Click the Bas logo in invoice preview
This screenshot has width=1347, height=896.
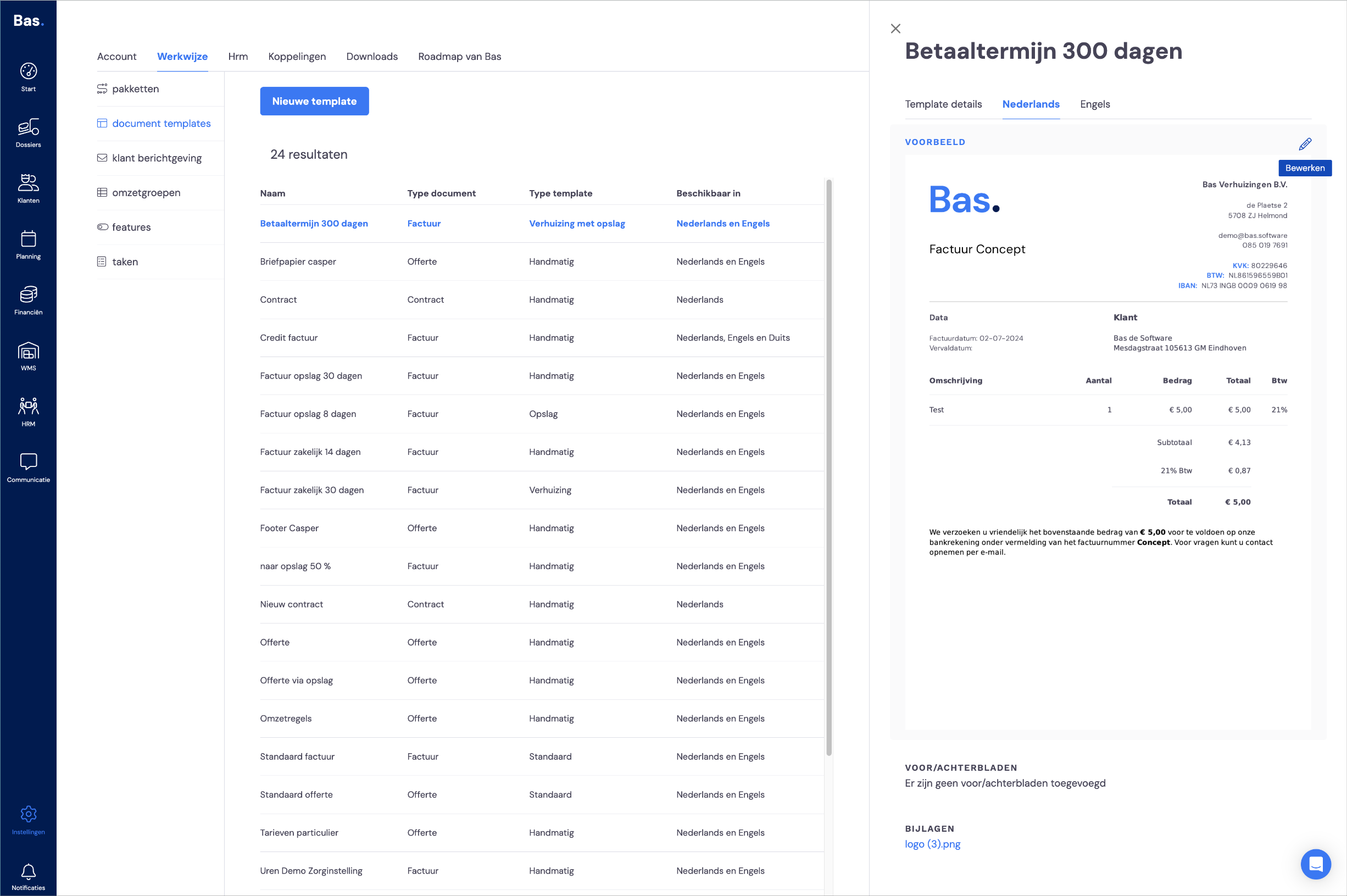(x=964, y=199)
